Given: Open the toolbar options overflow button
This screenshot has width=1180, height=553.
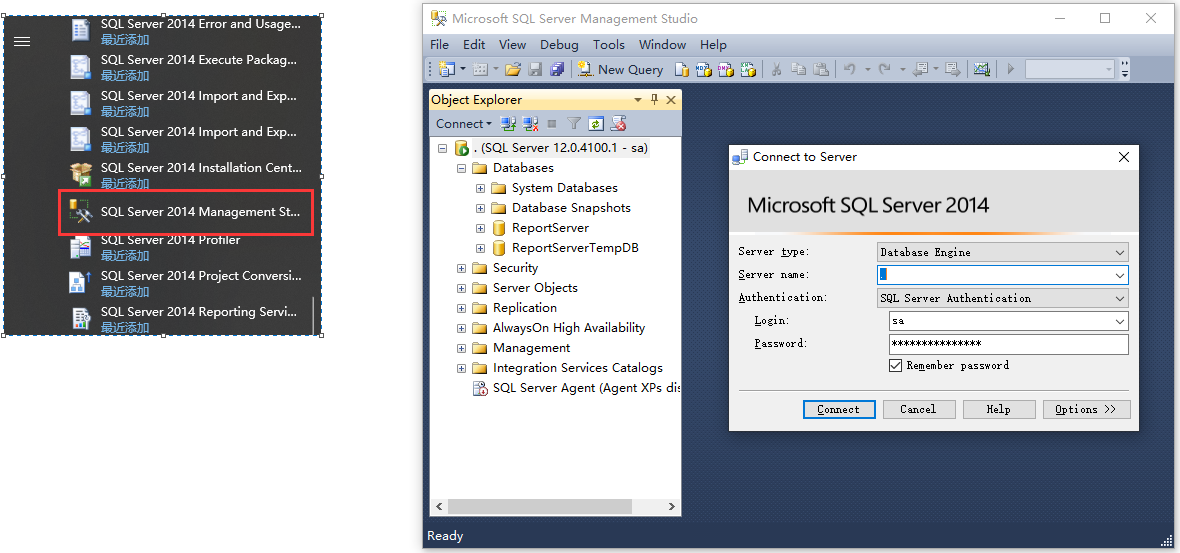Looking at the screenshot, I should 1124,69.
